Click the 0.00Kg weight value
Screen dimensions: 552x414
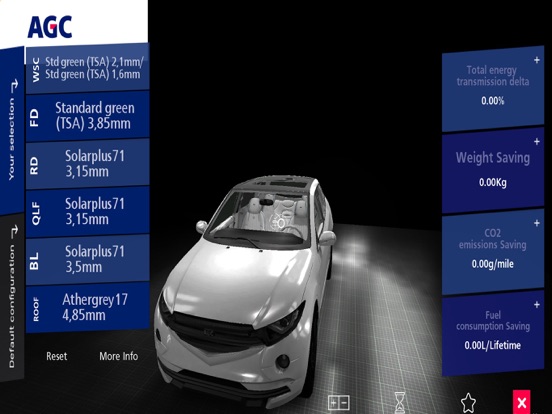493,182
